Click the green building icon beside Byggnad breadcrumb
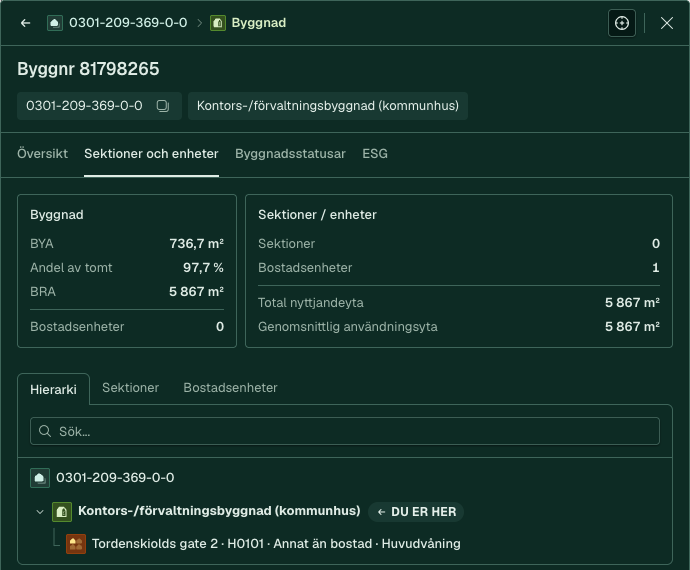 pyautogui.click(x=218, y=23)
